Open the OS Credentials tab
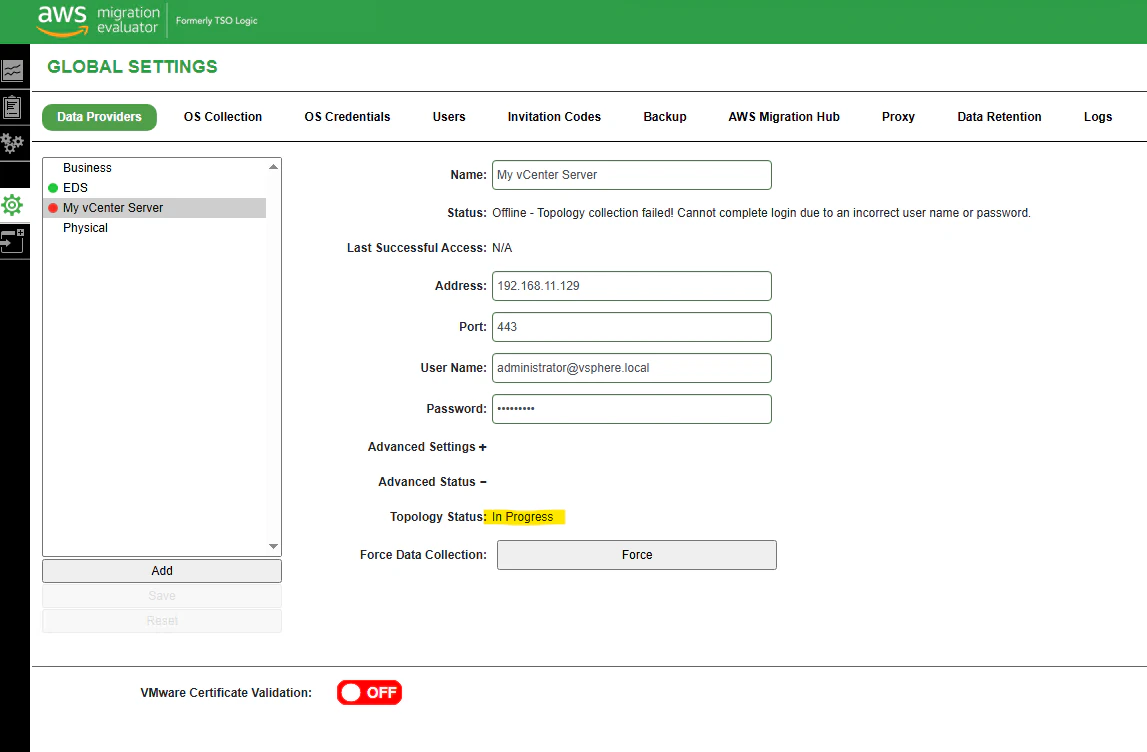Image resolution: width=1147 pixels, height=752 pixels. click(x=347, y=117)
